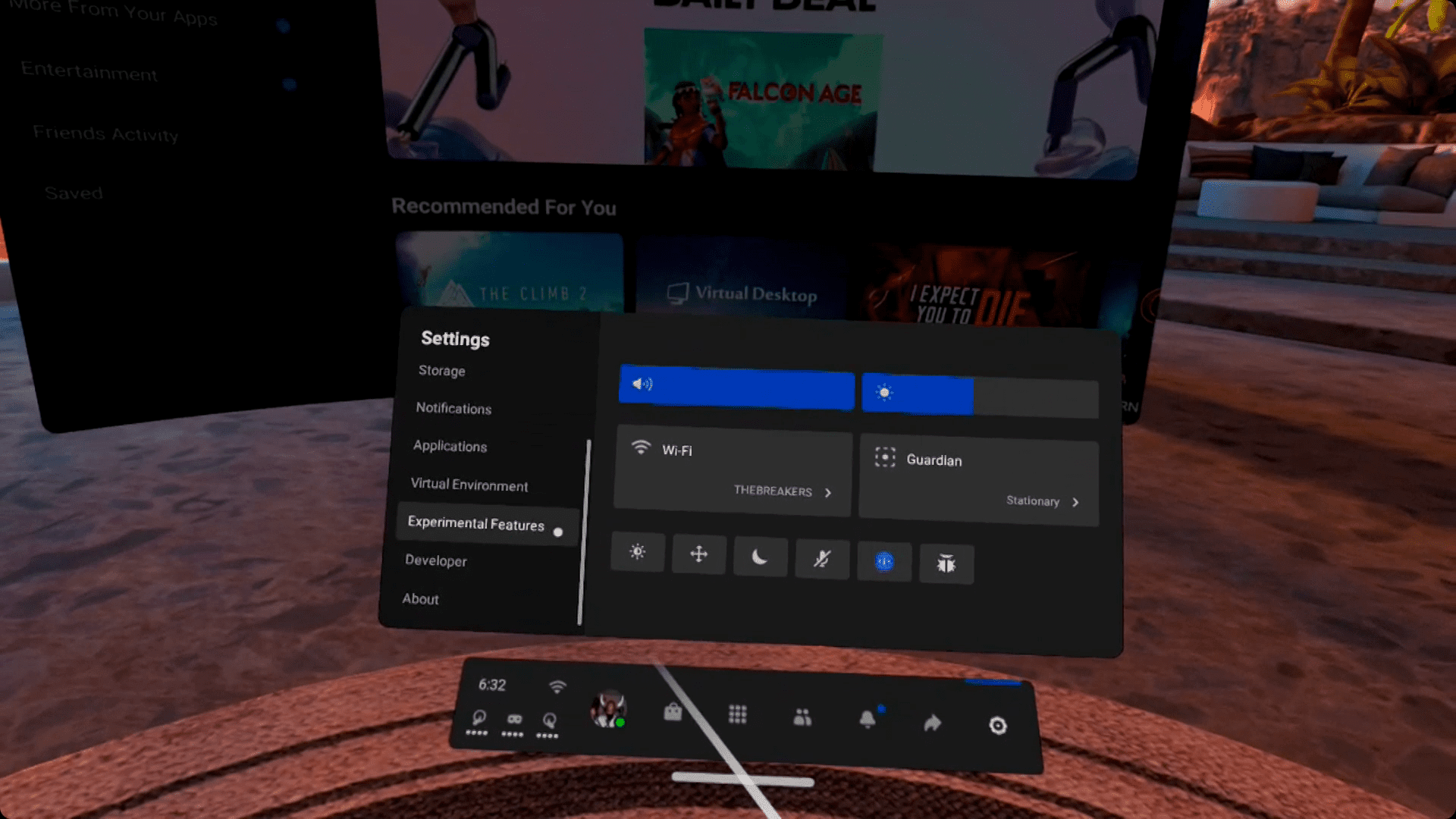Click the passthrough/camera icon
This screenshot has width=1456, height=819.
tap(885, 560)
